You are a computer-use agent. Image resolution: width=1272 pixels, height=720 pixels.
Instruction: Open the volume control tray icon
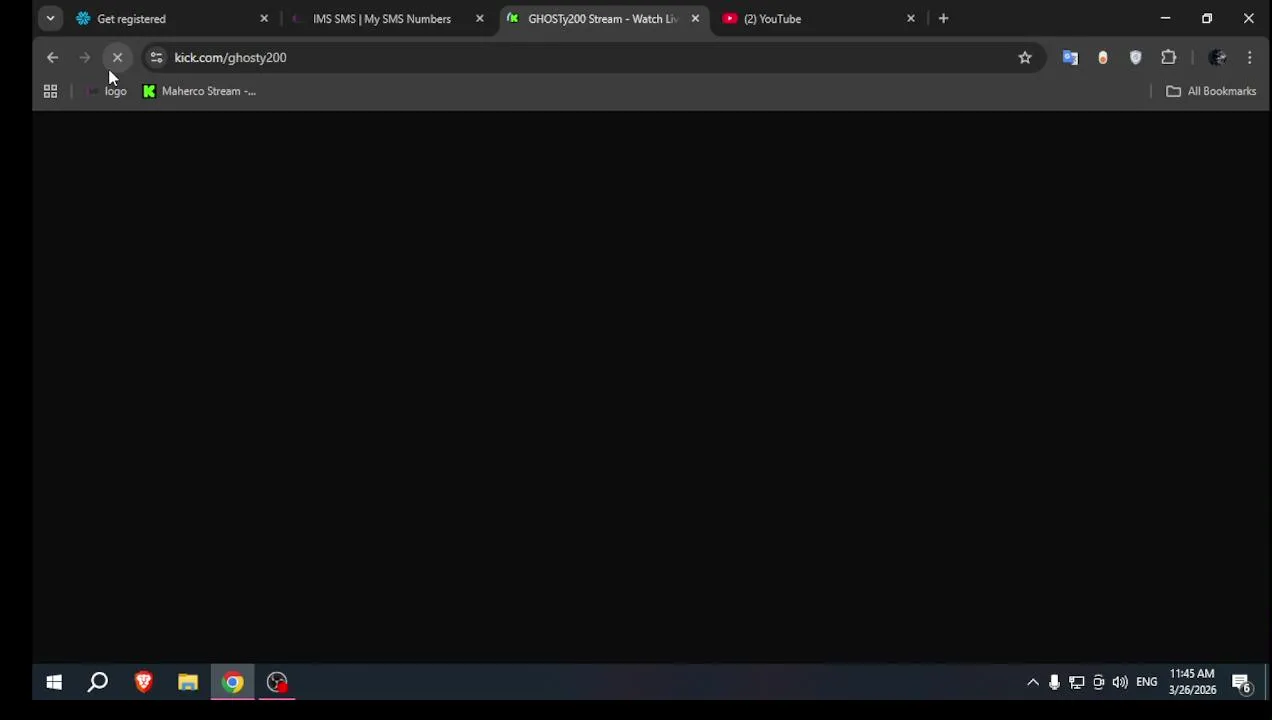[1120, 682]
